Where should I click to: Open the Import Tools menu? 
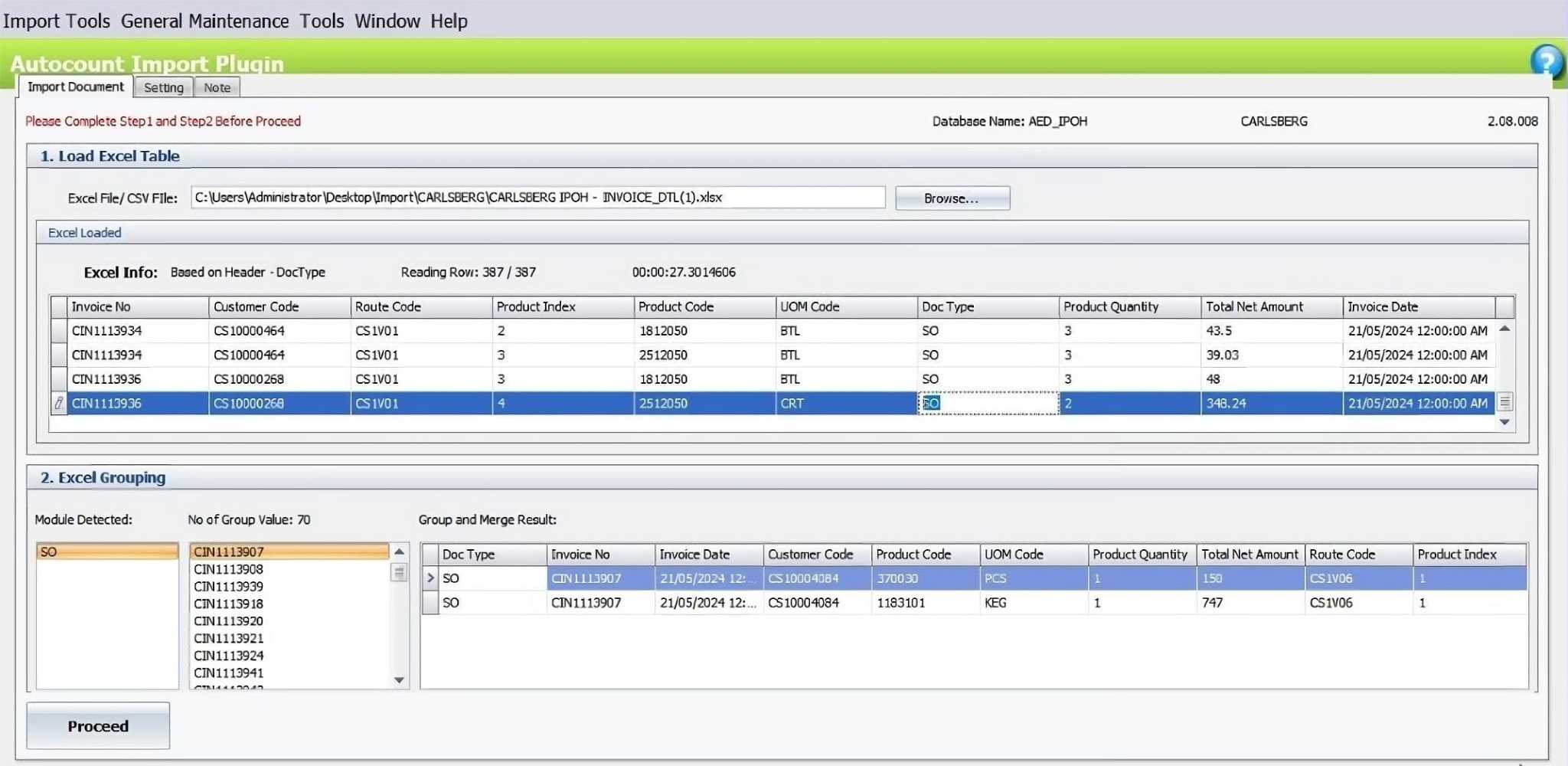(57, 21)
